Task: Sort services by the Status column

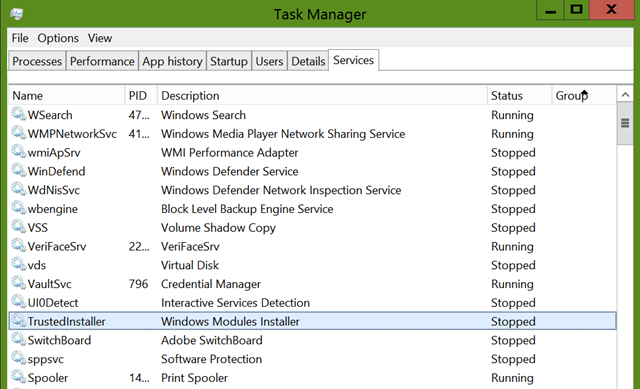Action: tap(519, 96)
